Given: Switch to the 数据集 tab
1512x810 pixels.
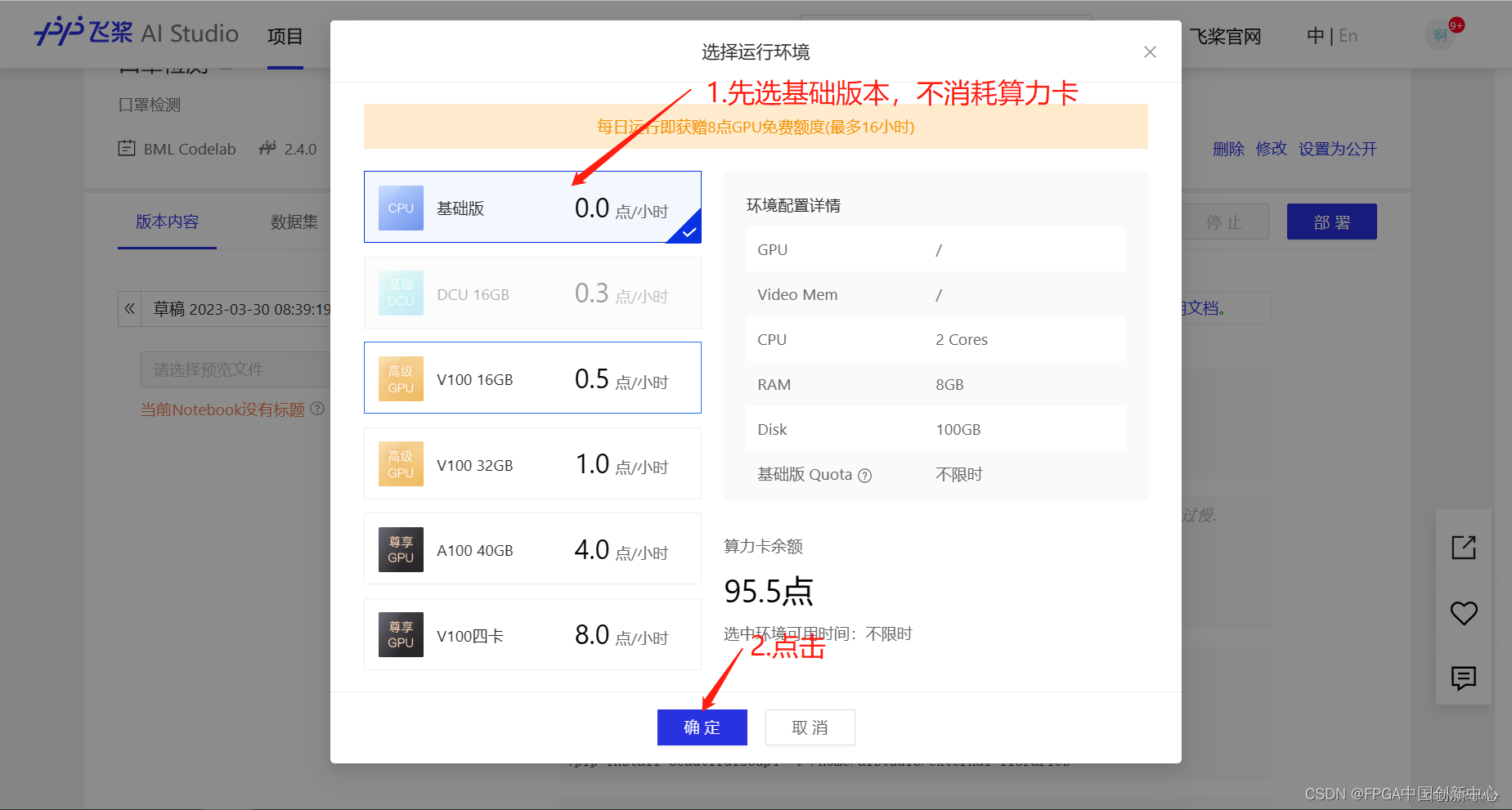Looking at the screenshot, I should [x=294, y=222].
